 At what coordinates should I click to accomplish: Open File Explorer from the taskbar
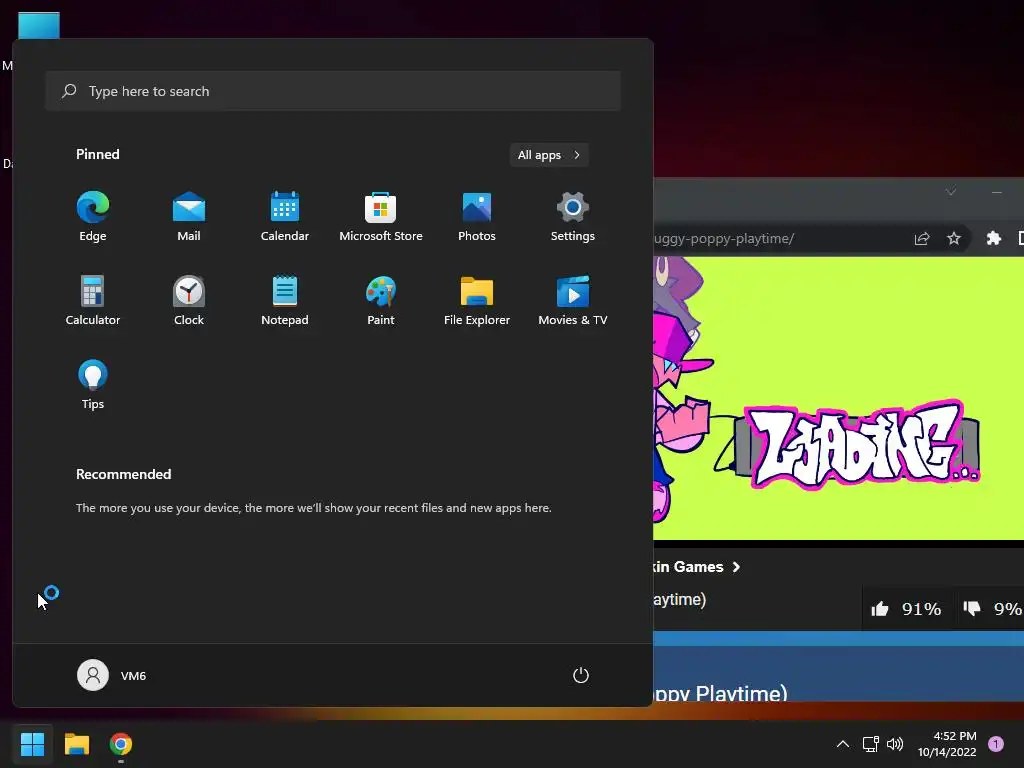tap(76, 744)
